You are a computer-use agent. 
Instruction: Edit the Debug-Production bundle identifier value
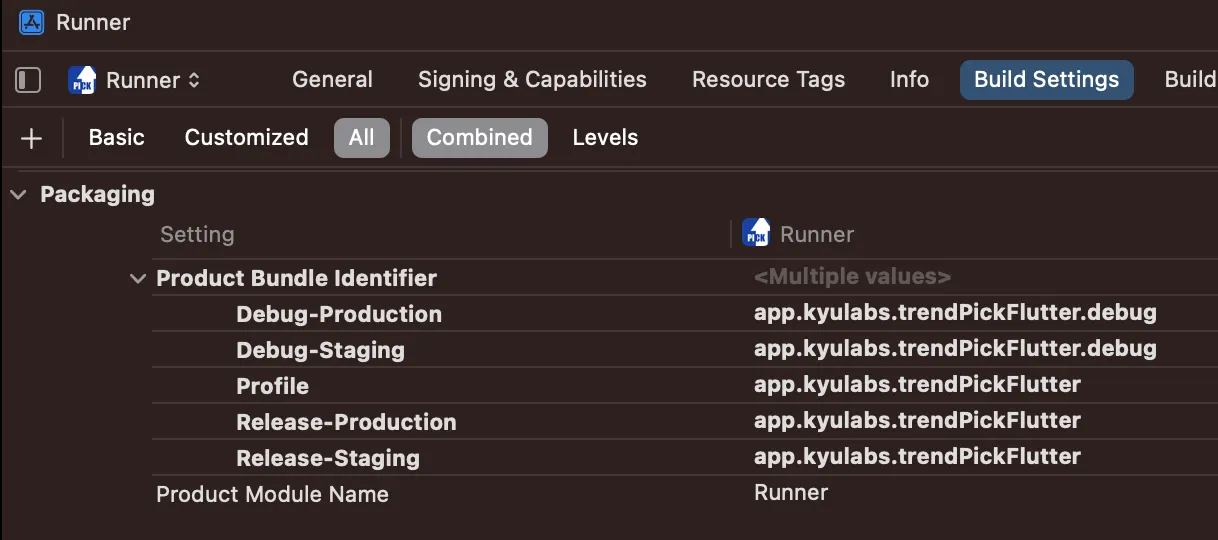tap(954, 313)
